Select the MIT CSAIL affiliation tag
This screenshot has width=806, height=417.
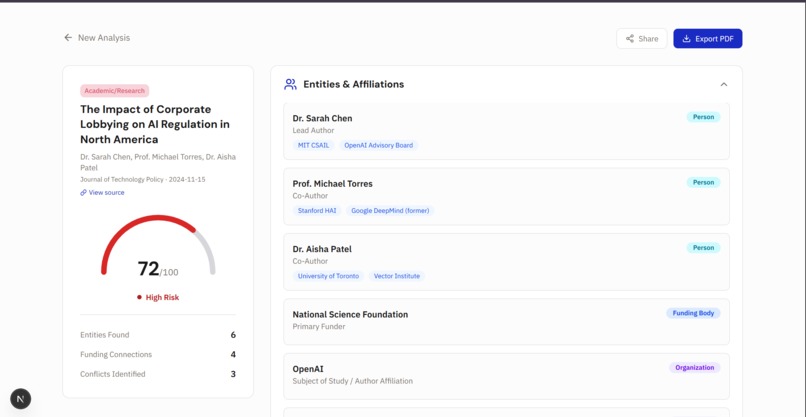[x=313, y=145]
